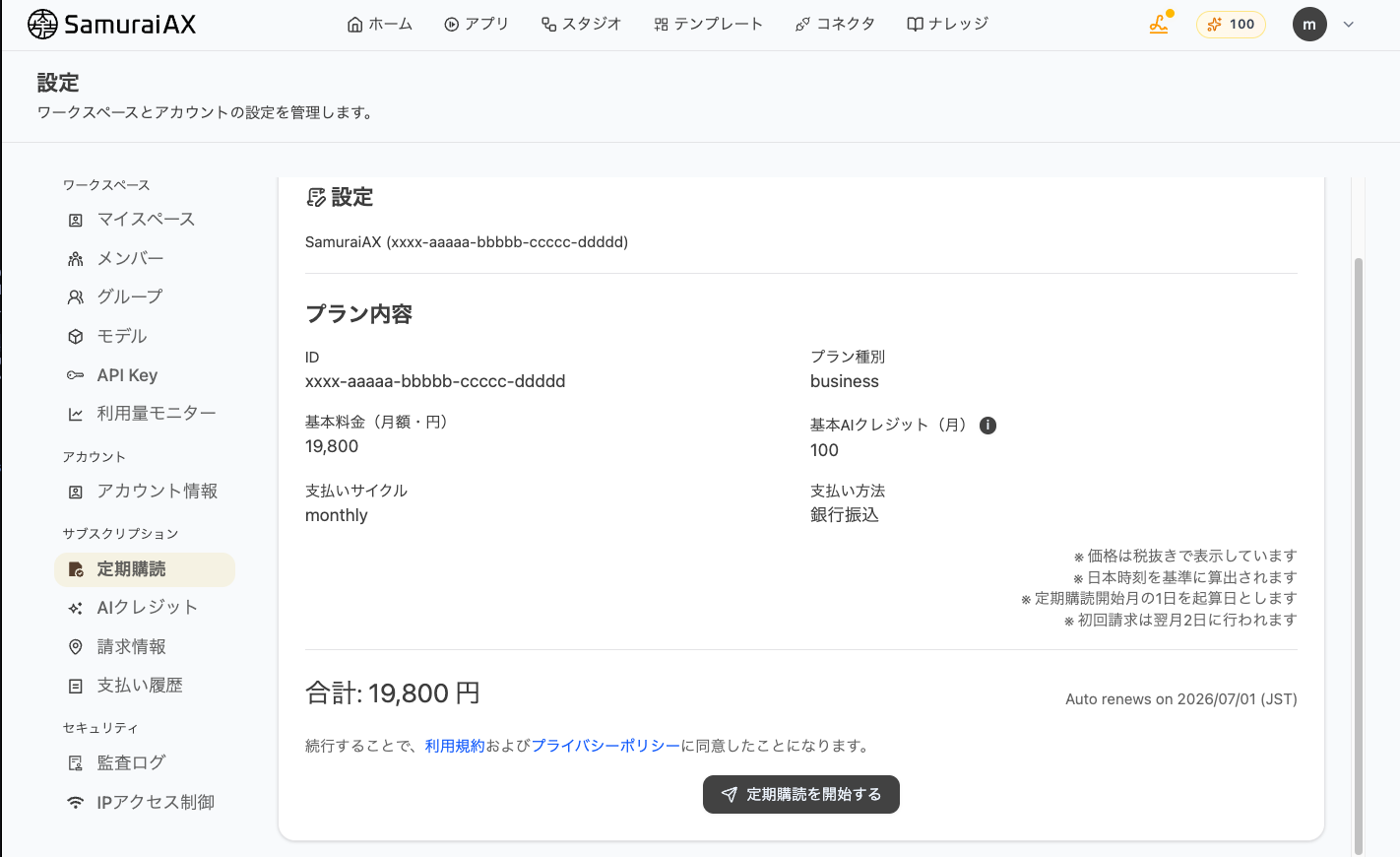The height and width of the screenshot is (857, 1400).
Task: Click the payment cycle value monthly
Action: click(337, 515)
